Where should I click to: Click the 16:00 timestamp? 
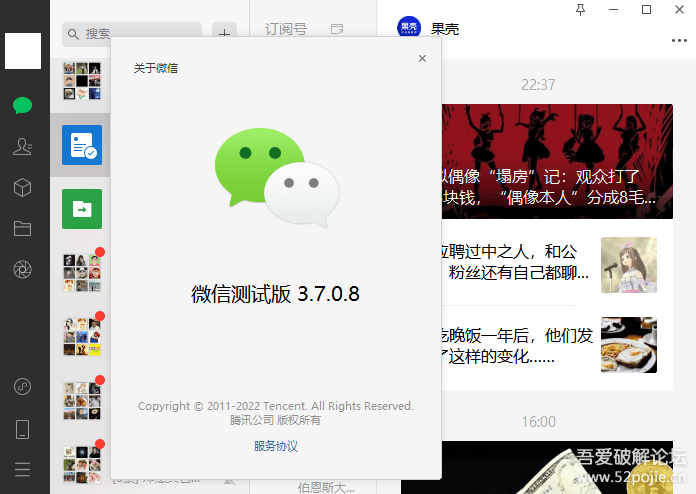coord(538,422)
